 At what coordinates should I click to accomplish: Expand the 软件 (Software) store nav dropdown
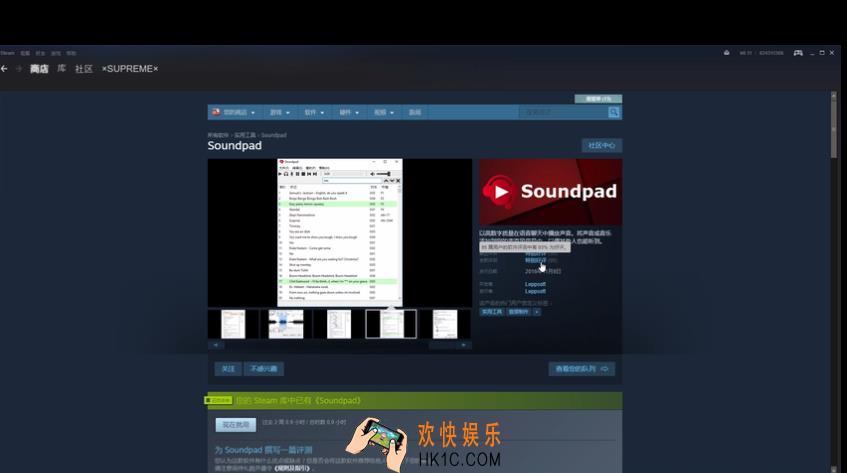tap(314, 112)
